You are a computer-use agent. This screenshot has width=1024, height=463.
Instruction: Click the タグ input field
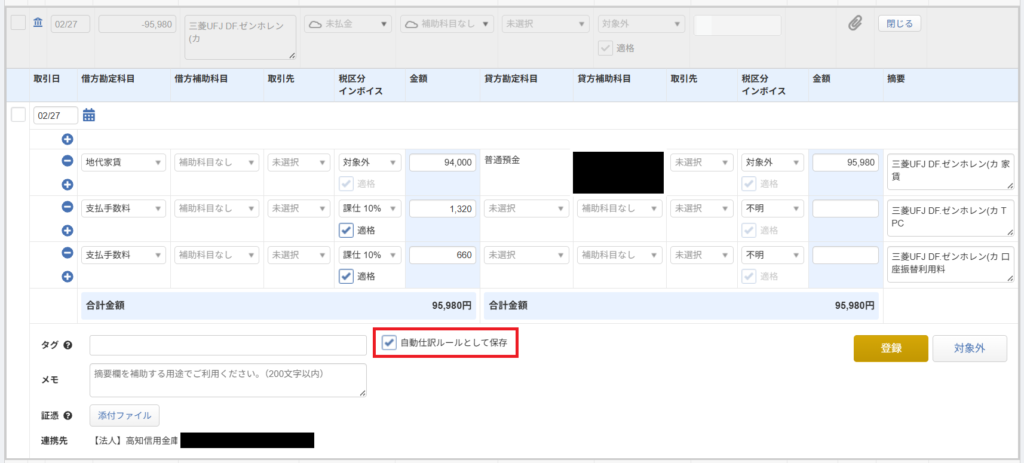pos(228,345)
